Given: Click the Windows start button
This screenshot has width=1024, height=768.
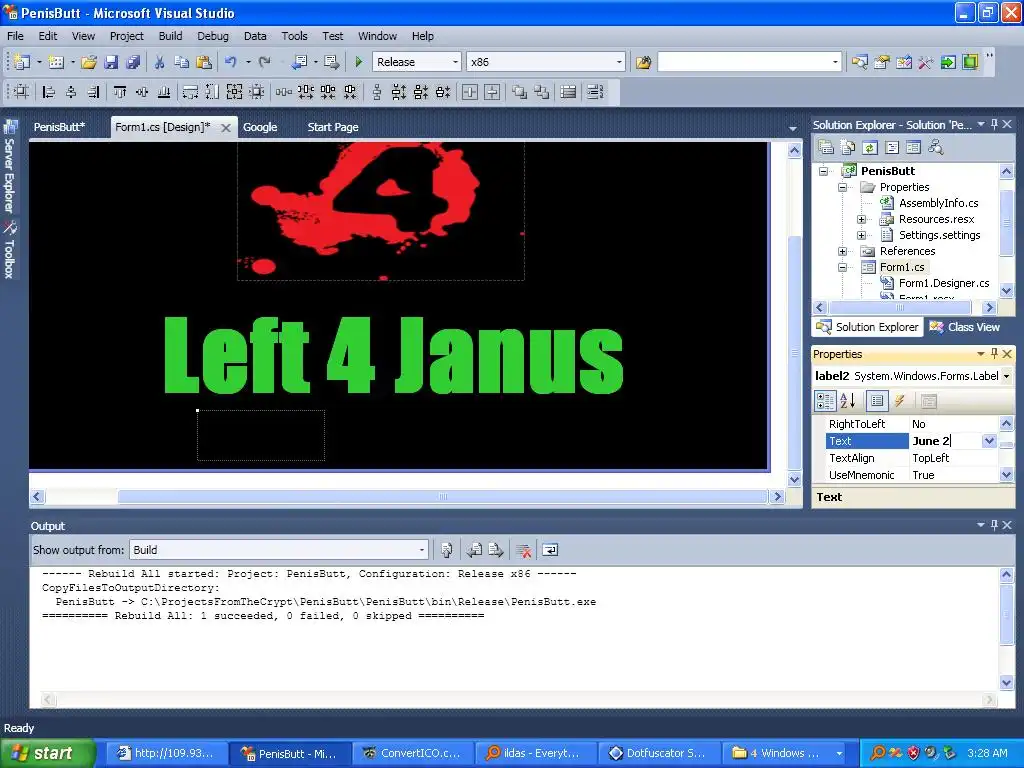Looking at the screenshot, I should point(47,753).
